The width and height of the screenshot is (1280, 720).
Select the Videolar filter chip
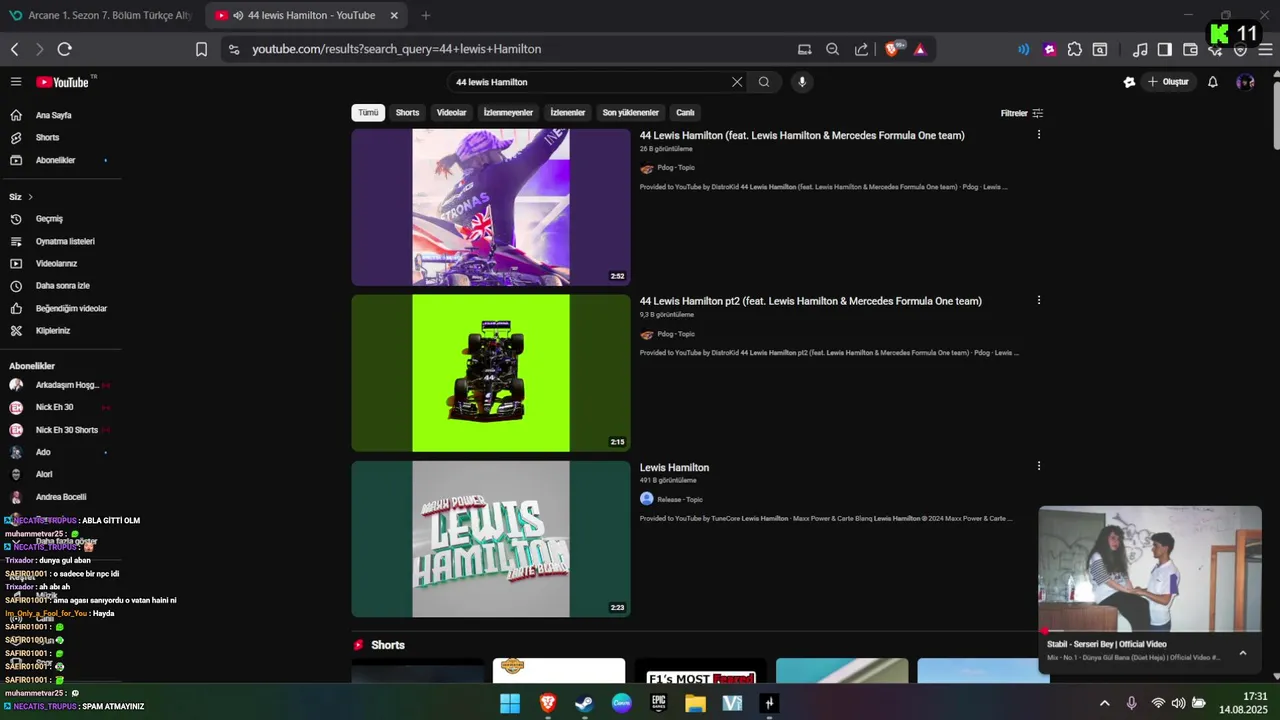click(451, 113)
